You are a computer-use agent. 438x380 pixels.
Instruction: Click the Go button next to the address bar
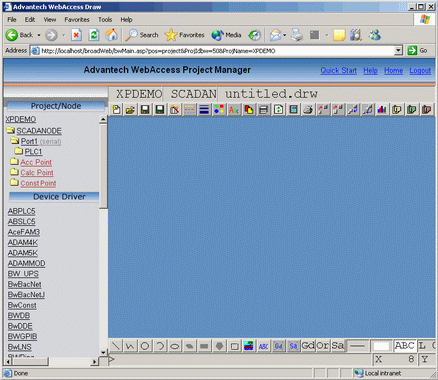pyautogui.click(x=418, y=51)
